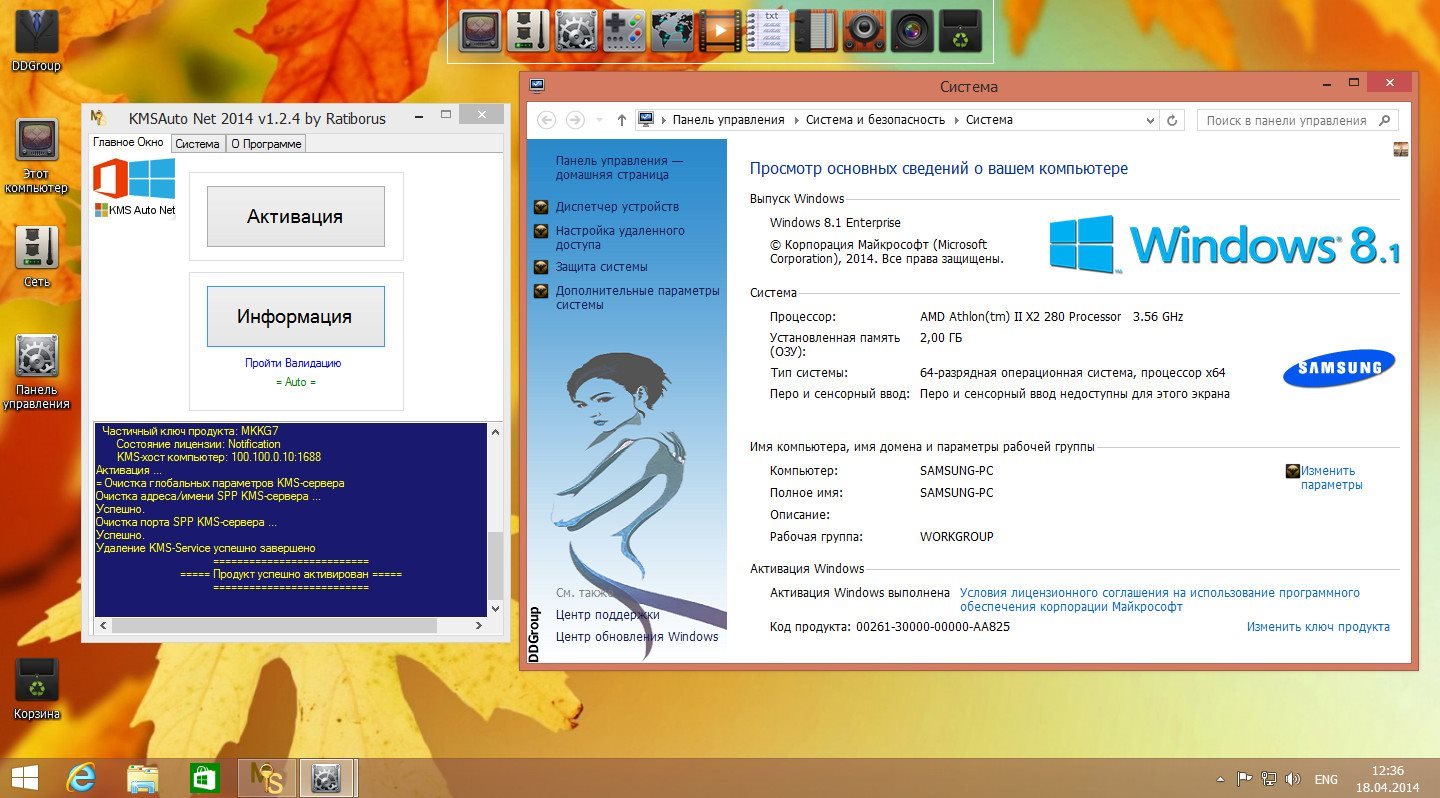Launch the gamepad games icon in the top dock

(x=624, y=31)
